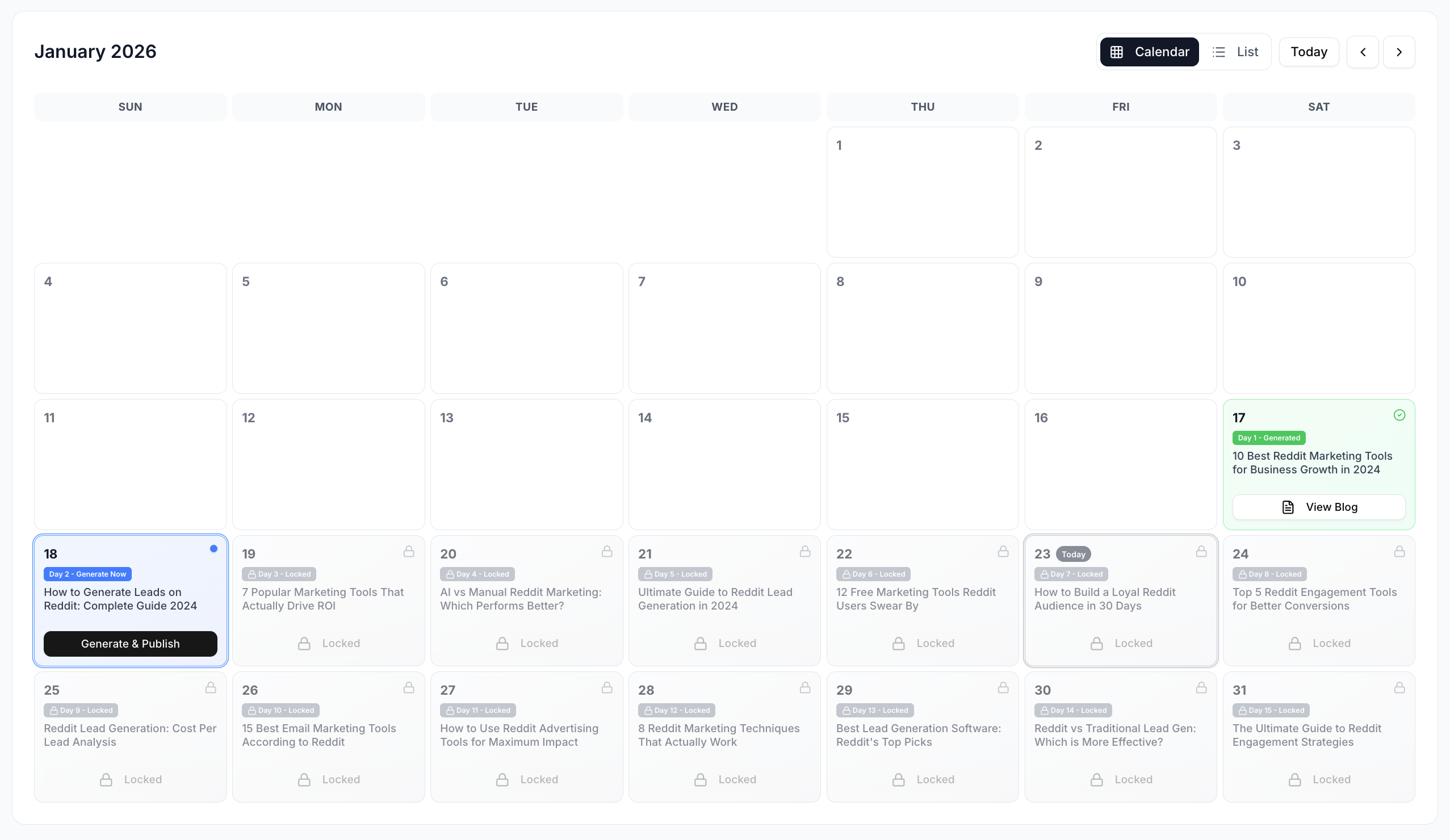Click Generate & Publish for Day 2
Screen dimensions: 1450x840
130,644
